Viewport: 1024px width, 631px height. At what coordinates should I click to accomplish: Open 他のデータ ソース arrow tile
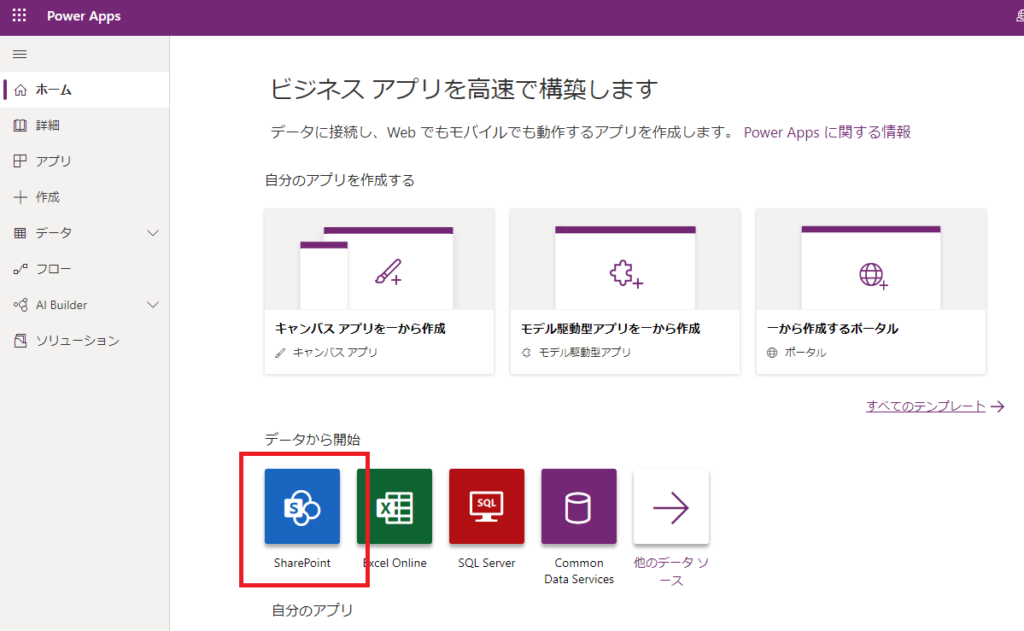[670, 506]
